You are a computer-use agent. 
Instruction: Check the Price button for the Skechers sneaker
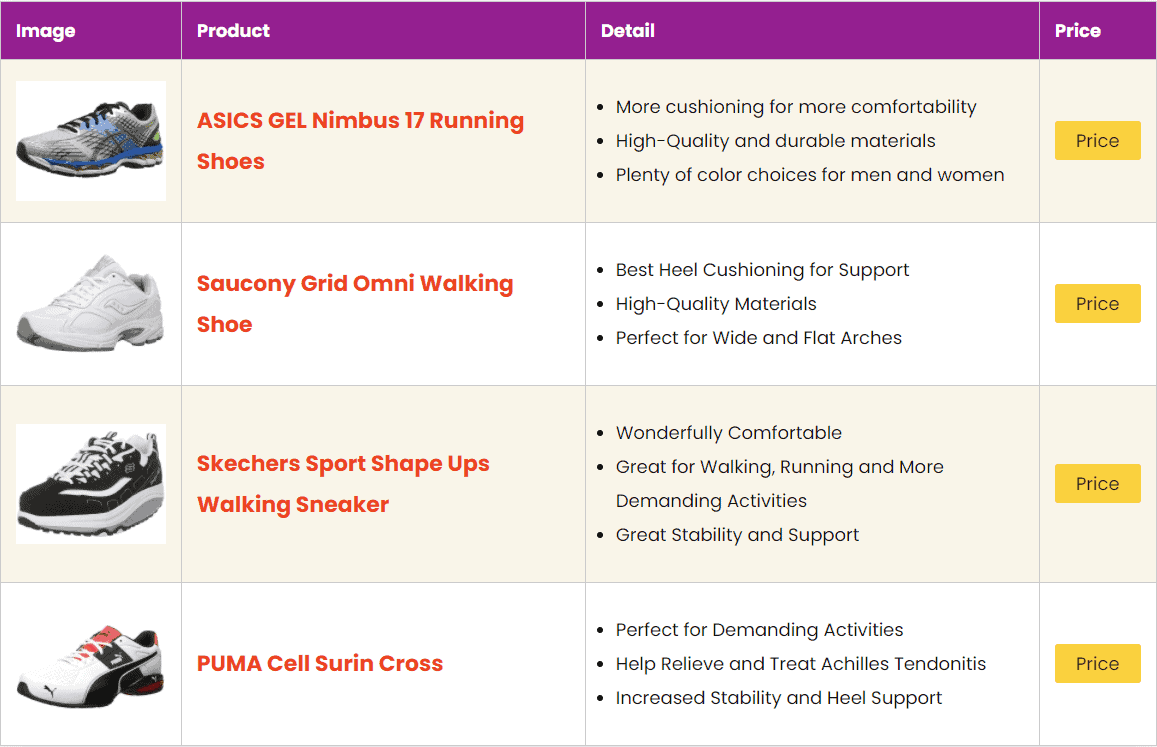coord(1097,483)
